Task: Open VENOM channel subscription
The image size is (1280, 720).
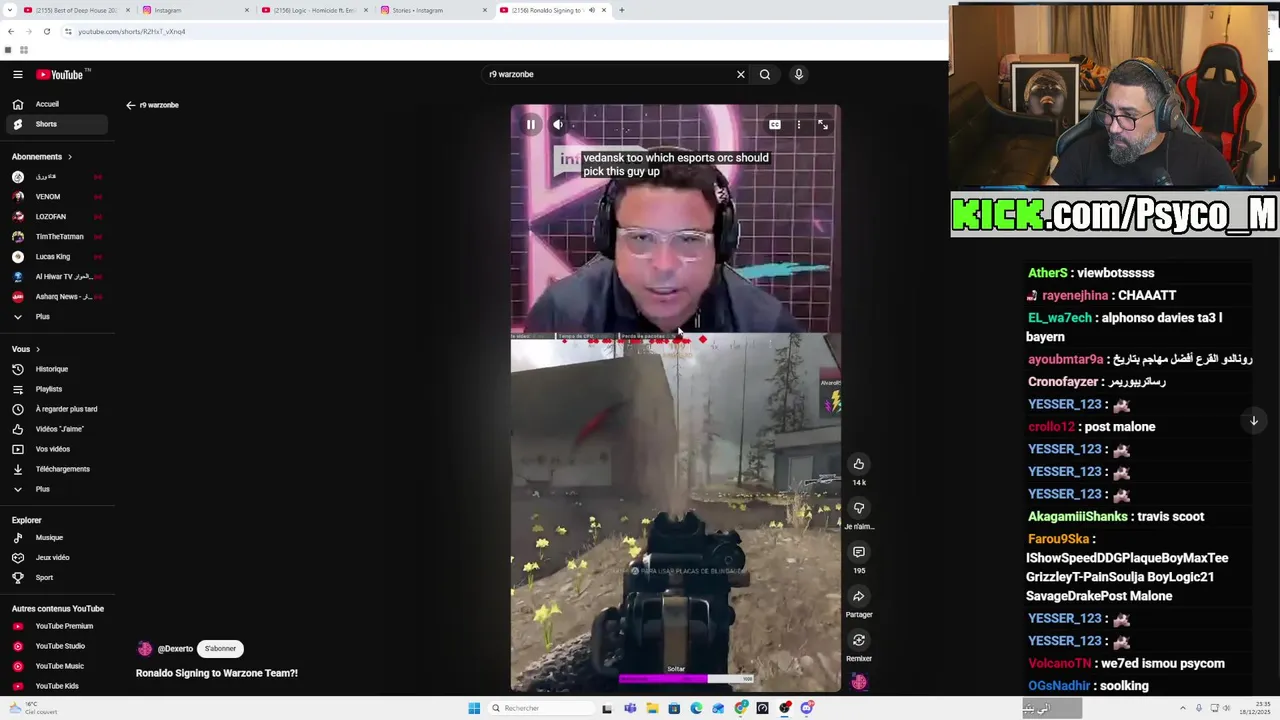Action: [56, 197]
